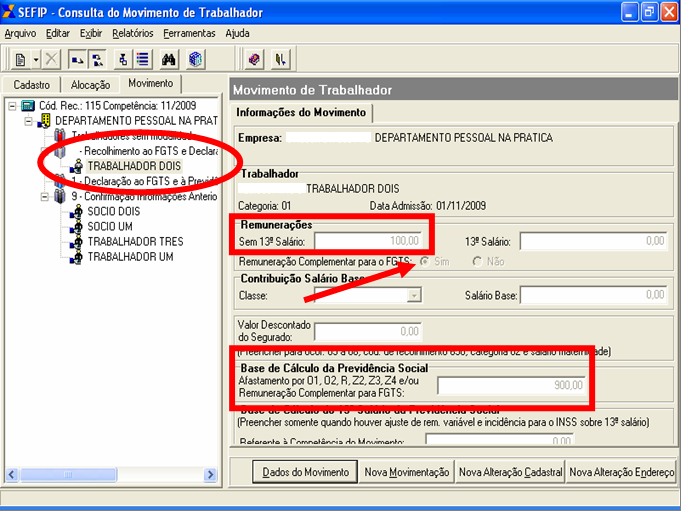Select the Cód. Rec.: 115 Competência: 11/2009 node
The height and width of the screenshot is (511, 681).
pos(117,105)
